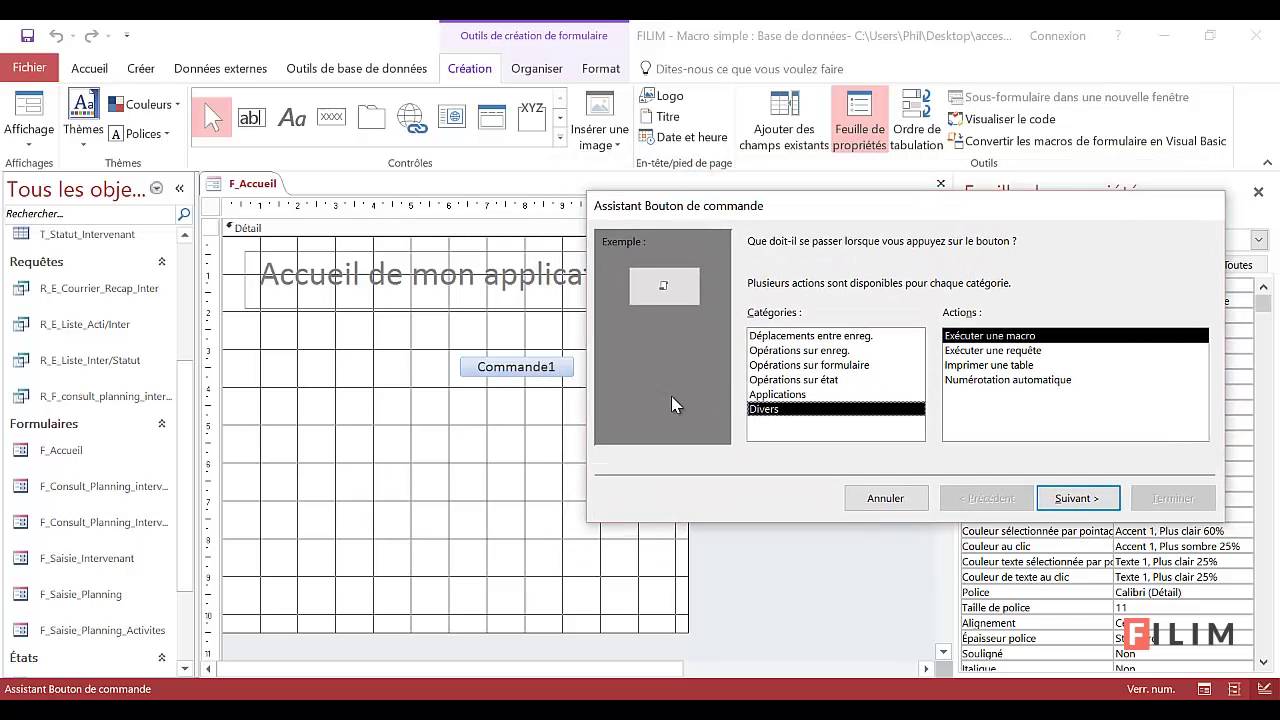Select Déplacements entre enreg. category
This screenshot has height=720, width=1280.
pyautogui.click(x=836, y=336)
